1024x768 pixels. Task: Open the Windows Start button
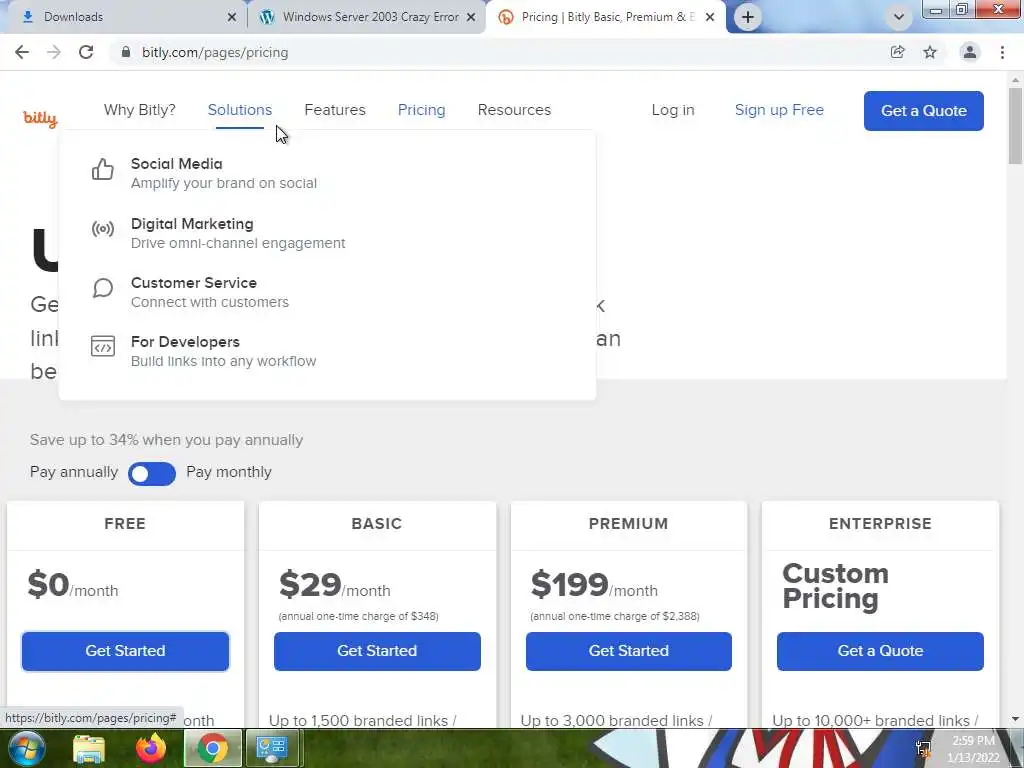27,748
